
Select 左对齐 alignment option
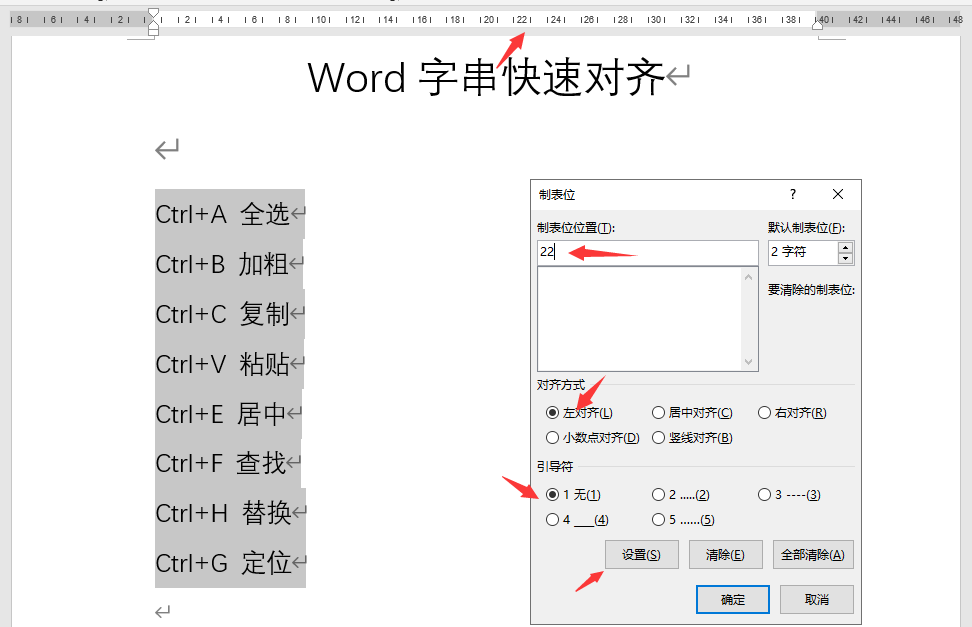click(x=580, y=412)
